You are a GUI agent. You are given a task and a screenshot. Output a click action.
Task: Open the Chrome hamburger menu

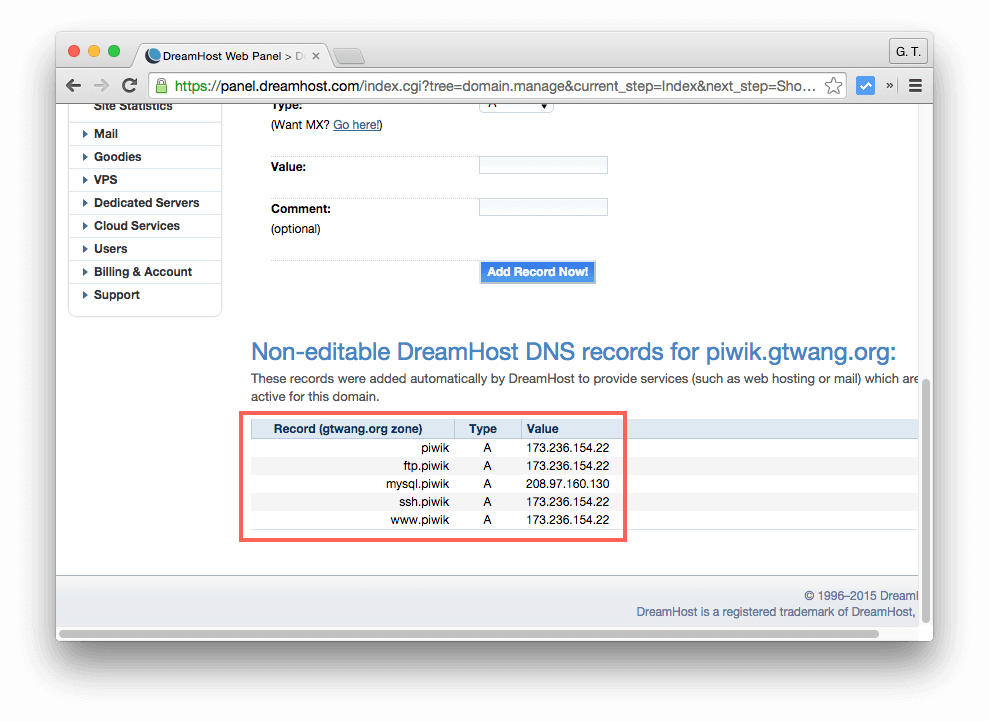click(914, 86)
